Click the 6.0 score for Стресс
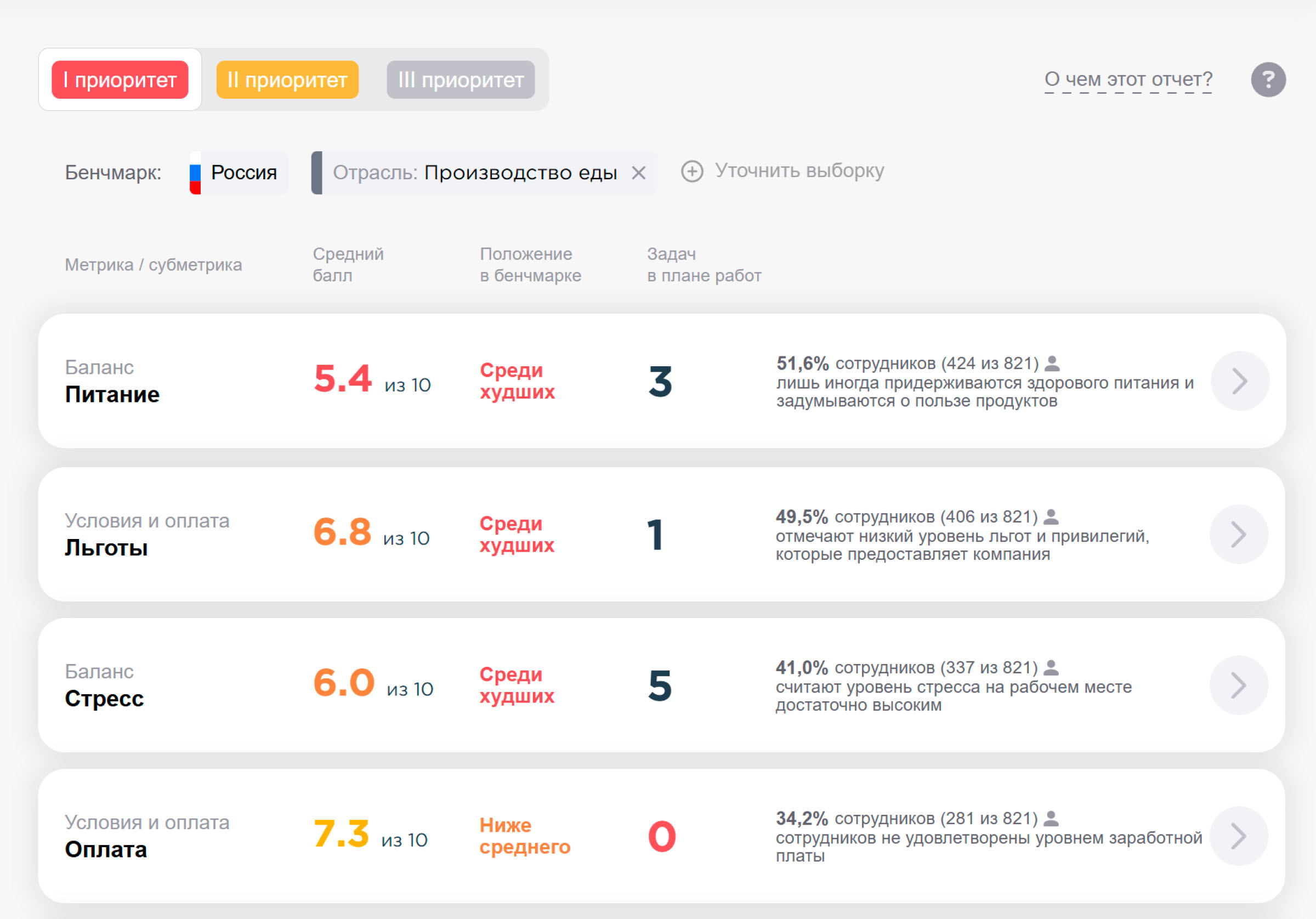This screenshot has width=1316, height=919. [x=344, y=682]
